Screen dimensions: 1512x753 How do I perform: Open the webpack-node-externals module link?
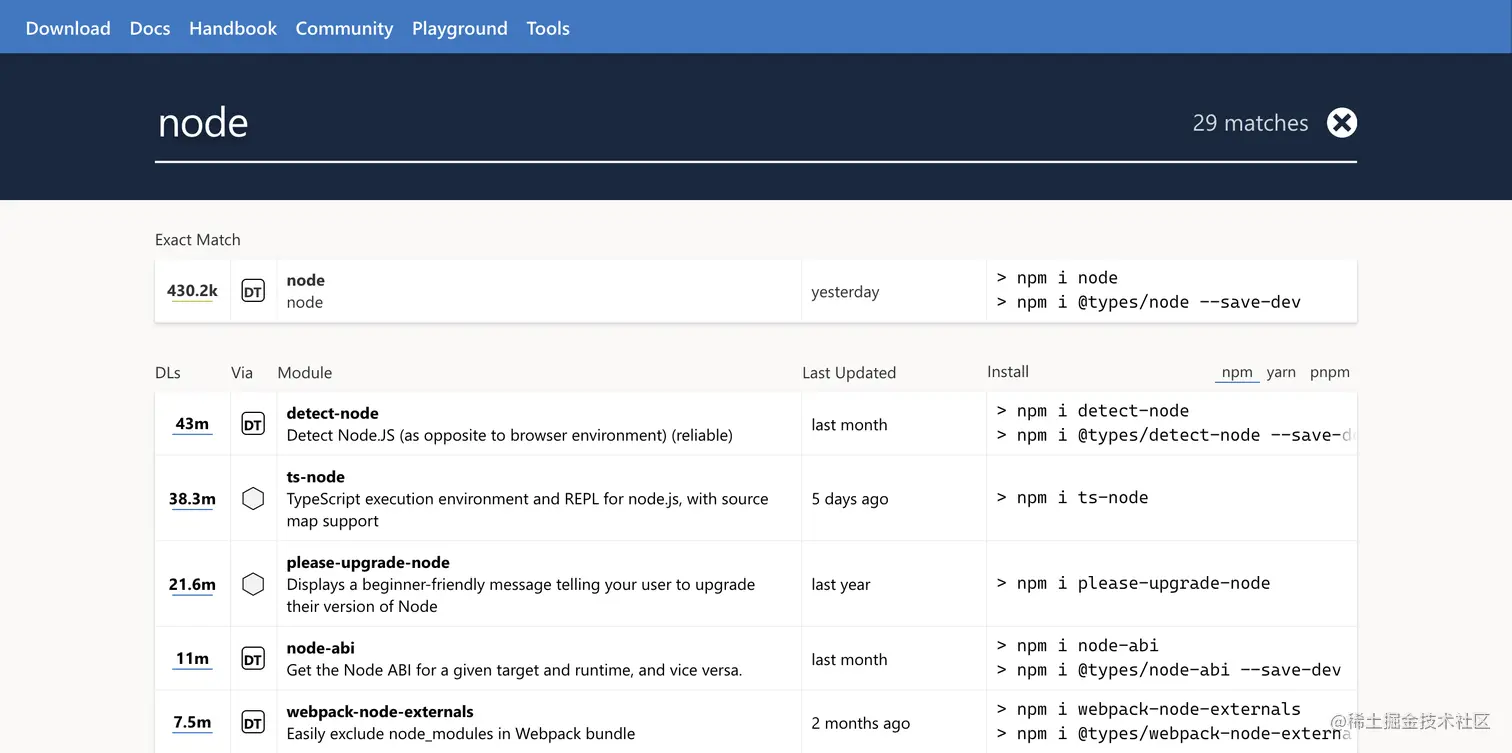(x=380, y=712)
